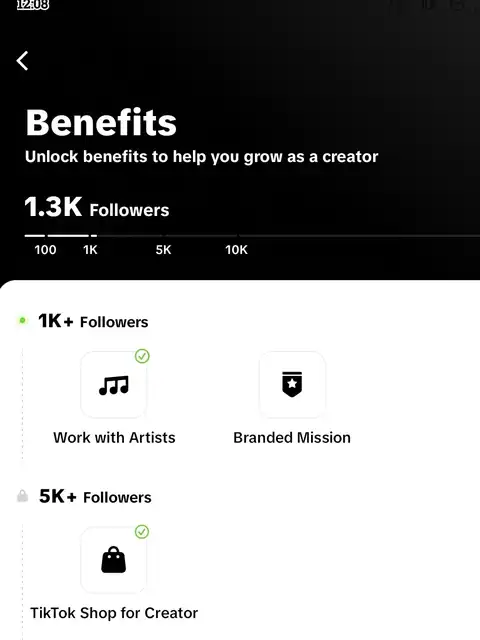
Task: Tap the lock icon beside 5K+ Followers
Action: (22, 496)
